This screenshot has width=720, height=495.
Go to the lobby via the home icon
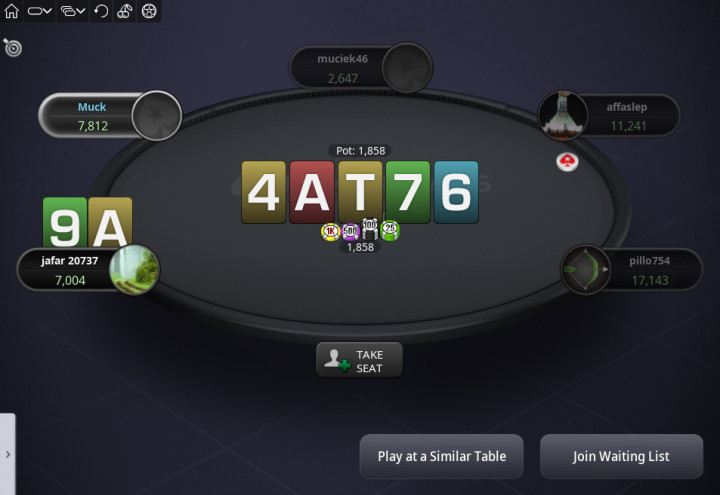tap(11, 11)
